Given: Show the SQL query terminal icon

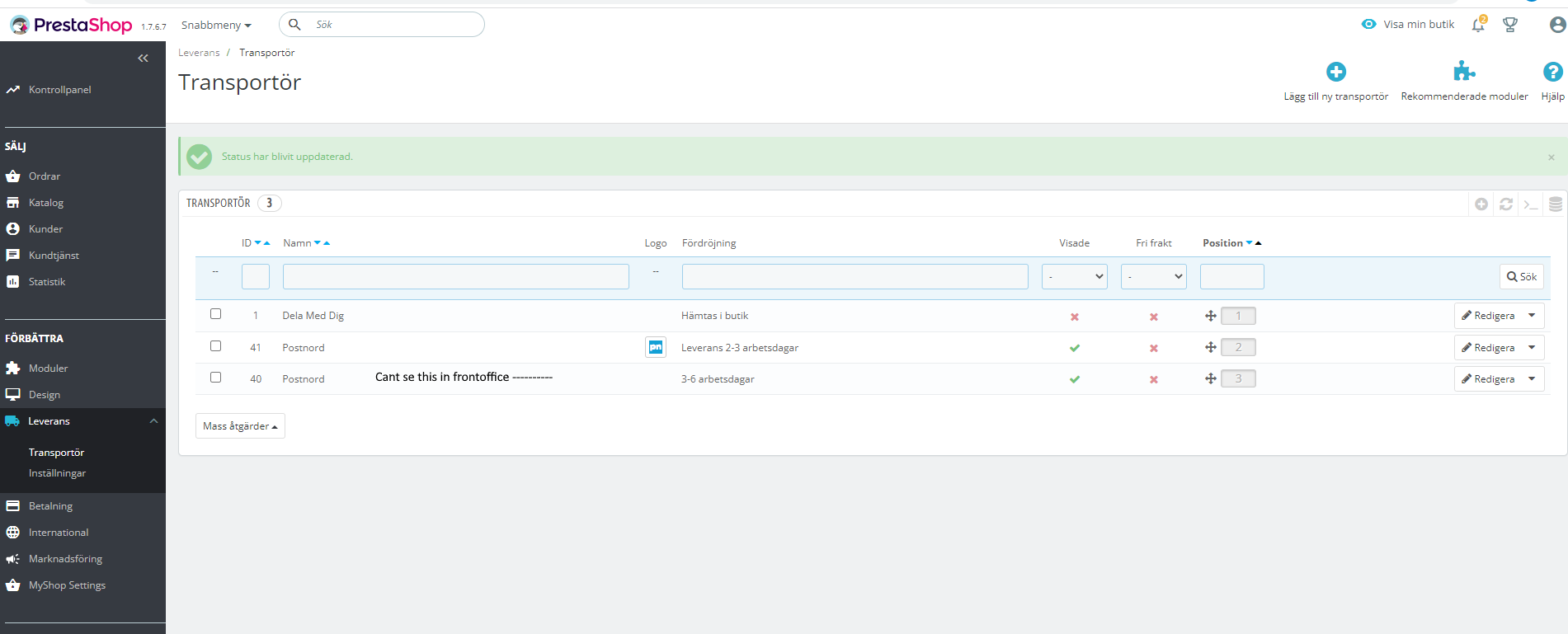Looking at the screenshot, I should pyautogui.click(x=1531, y=204).
